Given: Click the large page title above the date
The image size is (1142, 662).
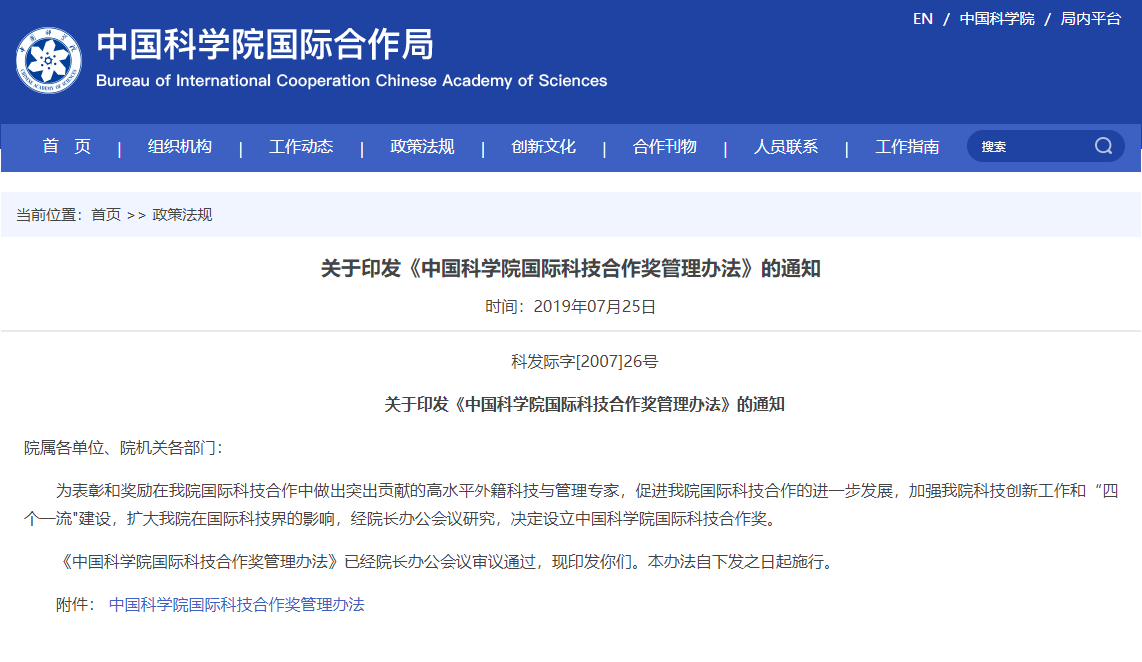Looking at the screenshot, I should tap(570, 269).
